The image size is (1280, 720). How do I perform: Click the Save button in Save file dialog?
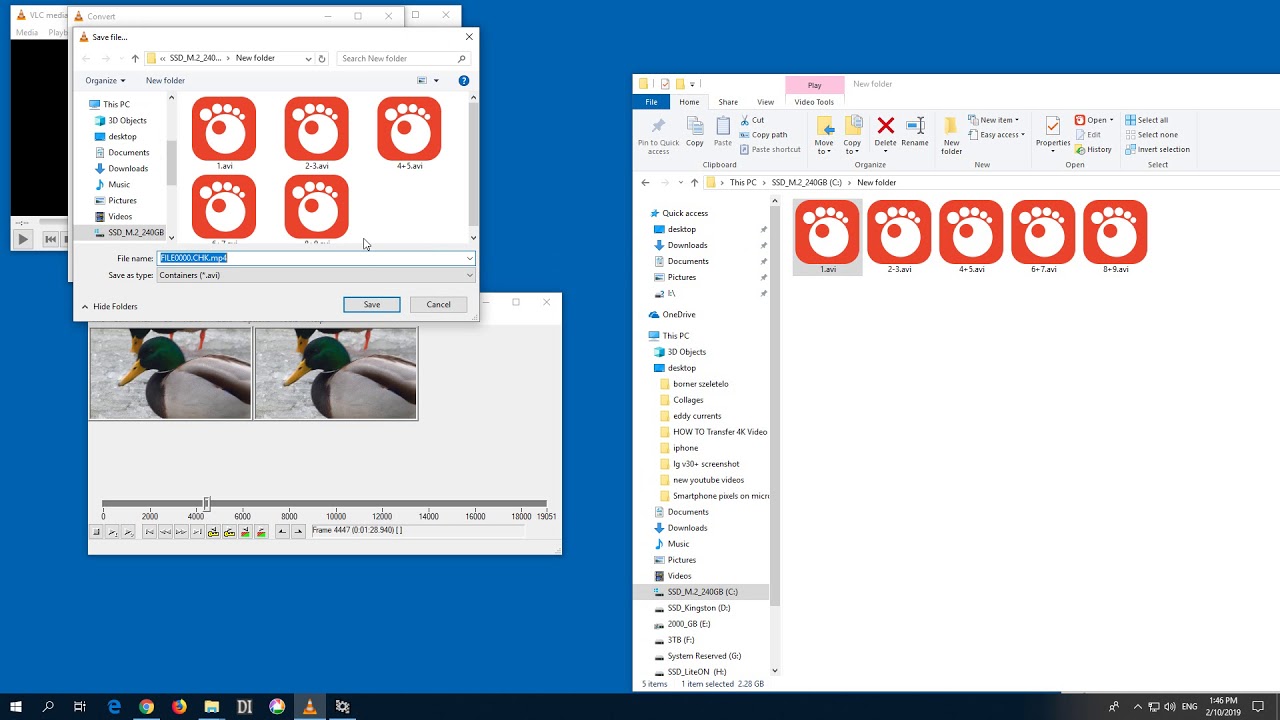(x=371, y=305)
